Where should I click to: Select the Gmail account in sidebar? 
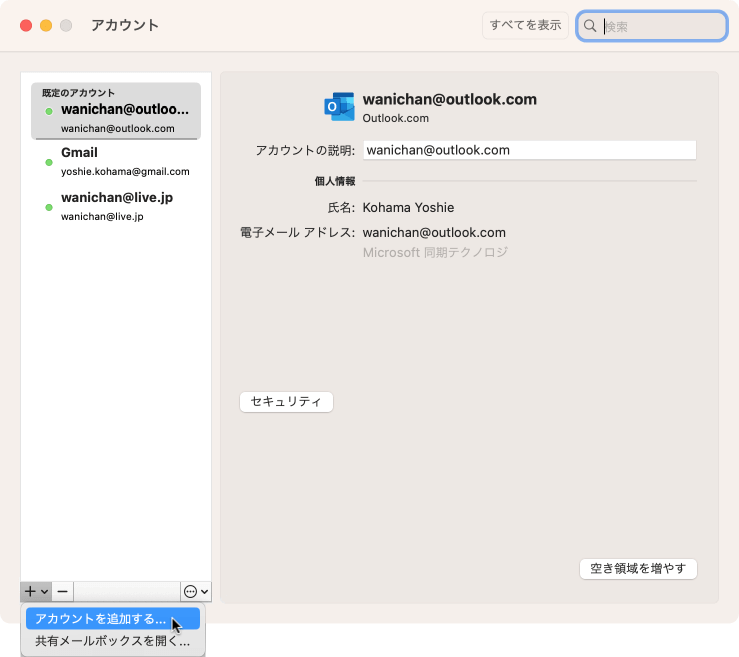click(116, 162)
